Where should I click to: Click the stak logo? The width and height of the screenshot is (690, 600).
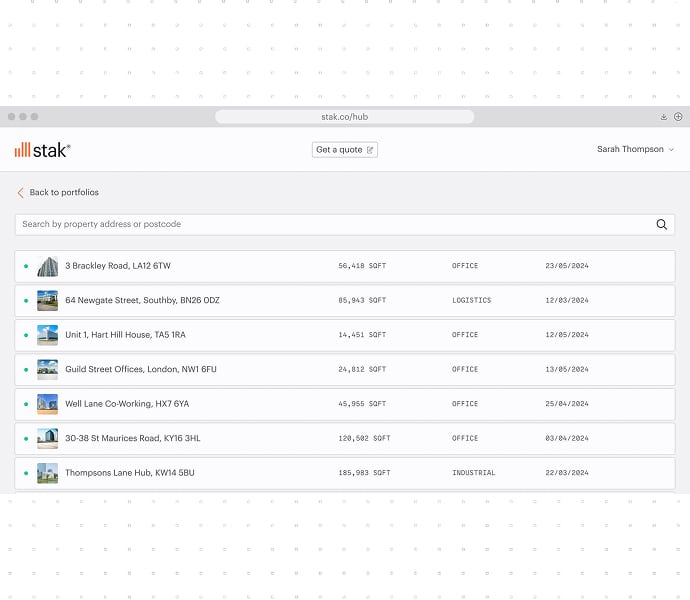42,150
